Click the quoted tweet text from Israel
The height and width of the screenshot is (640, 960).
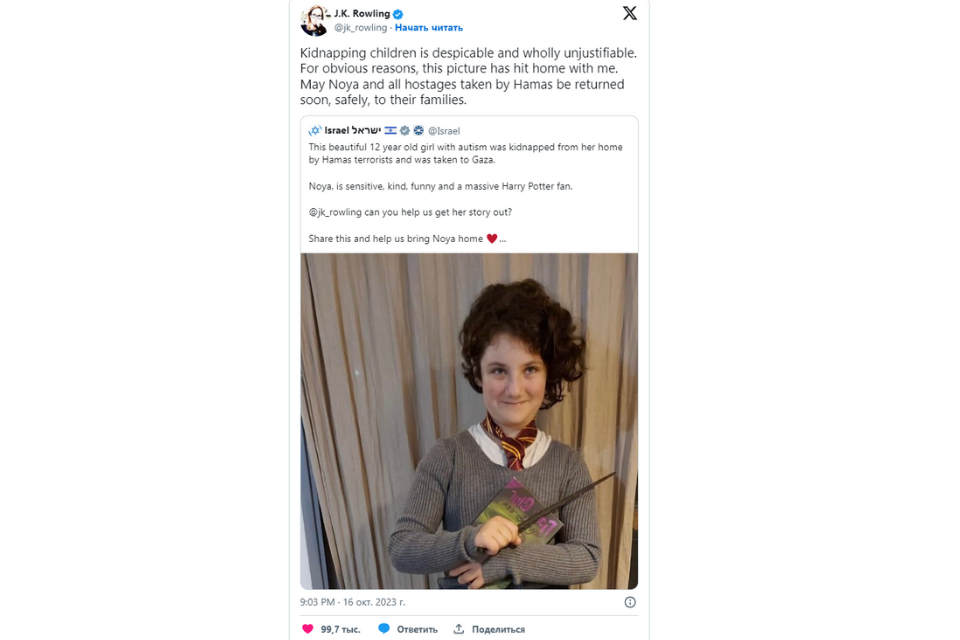465,192
